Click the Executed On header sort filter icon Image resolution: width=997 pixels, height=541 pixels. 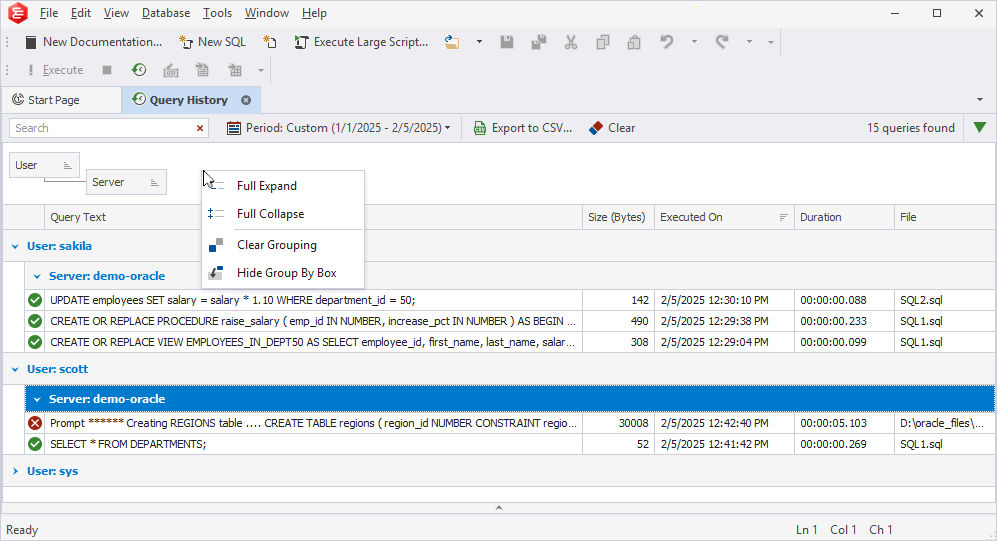[x=783, y=217]
